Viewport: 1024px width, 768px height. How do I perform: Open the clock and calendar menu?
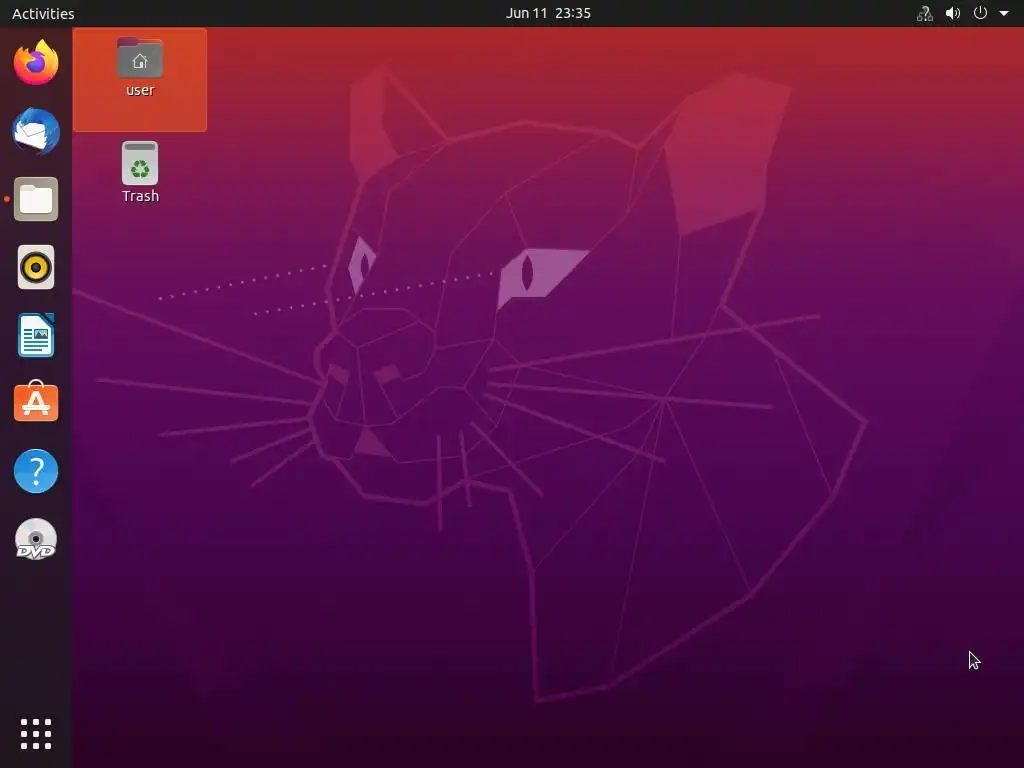pyautogui.click(x=548, y=13)
